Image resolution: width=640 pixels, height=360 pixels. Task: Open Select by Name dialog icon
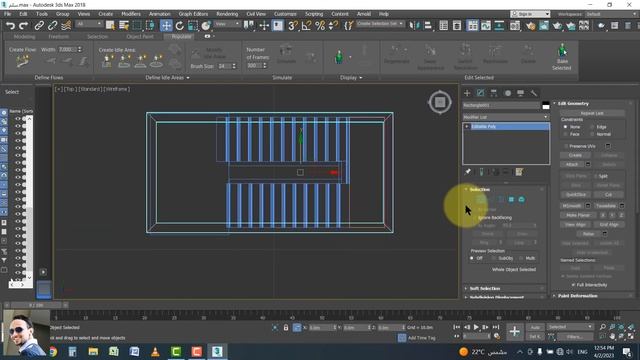(124, 26)
